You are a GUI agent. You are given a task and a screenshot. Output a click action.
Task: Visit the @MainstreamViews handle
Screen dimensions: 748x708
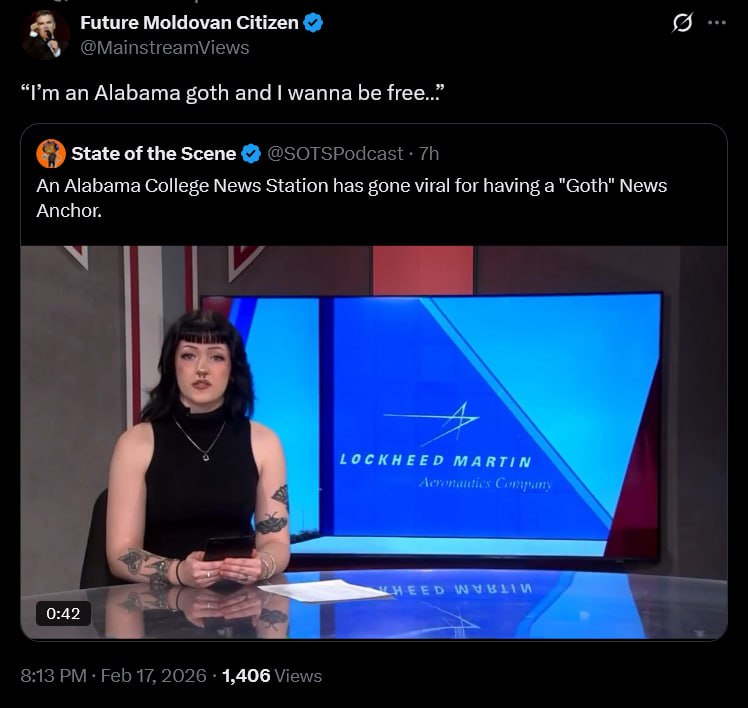[x=165, y=48]
